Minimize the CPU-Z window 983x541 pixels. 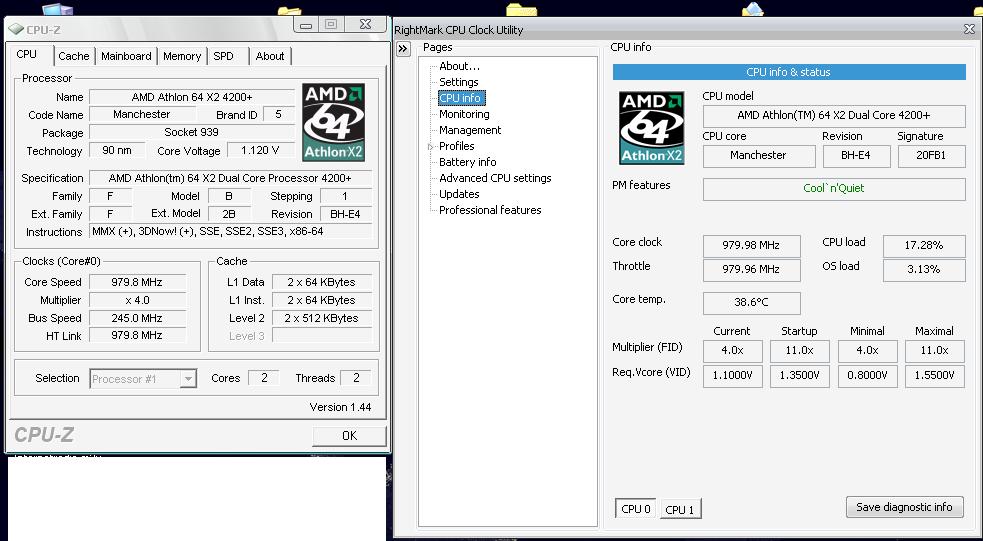click(x=306, y=25)
